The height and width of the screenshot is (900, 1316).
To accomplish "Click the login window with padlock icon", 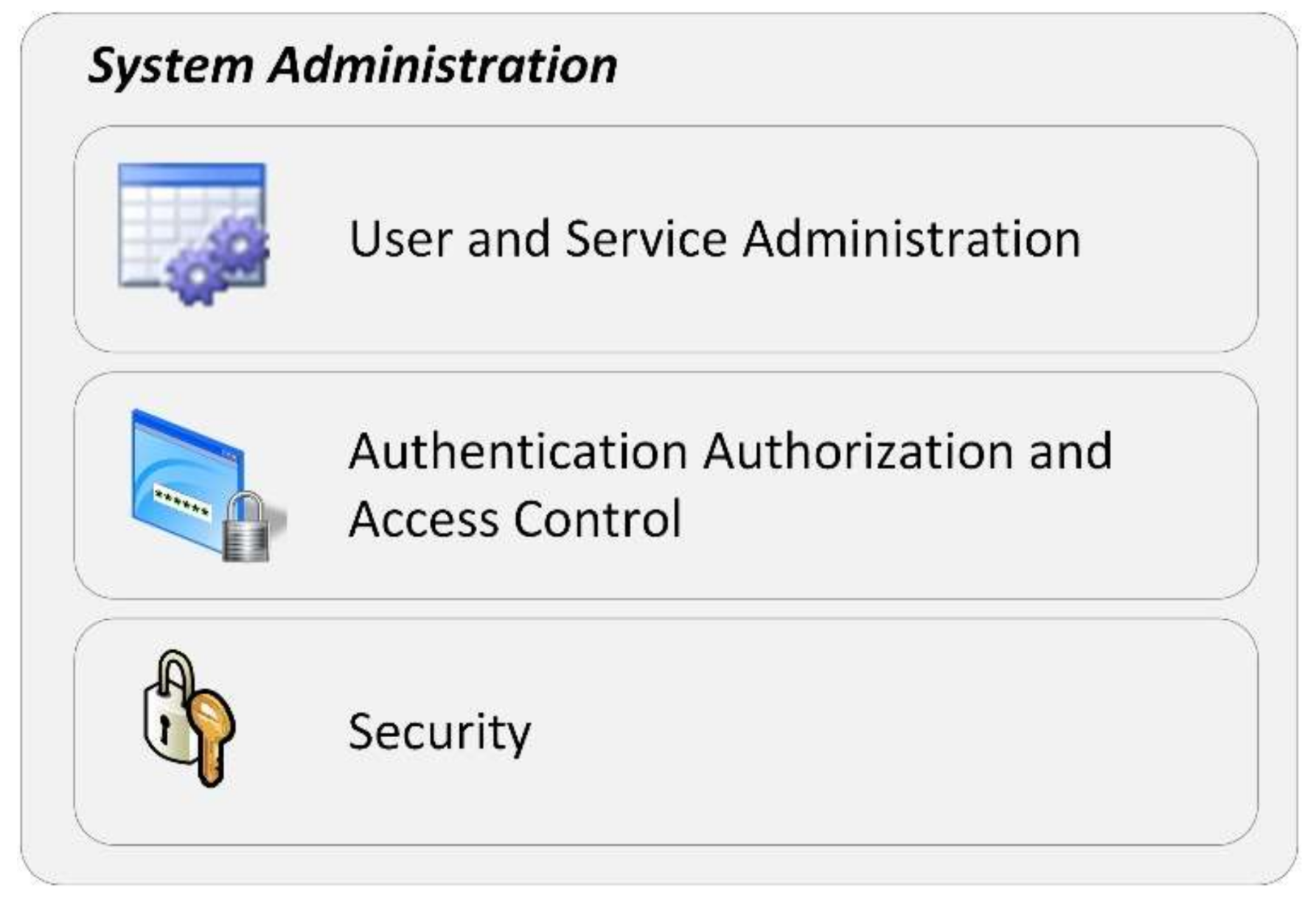I will click(209, 486).
